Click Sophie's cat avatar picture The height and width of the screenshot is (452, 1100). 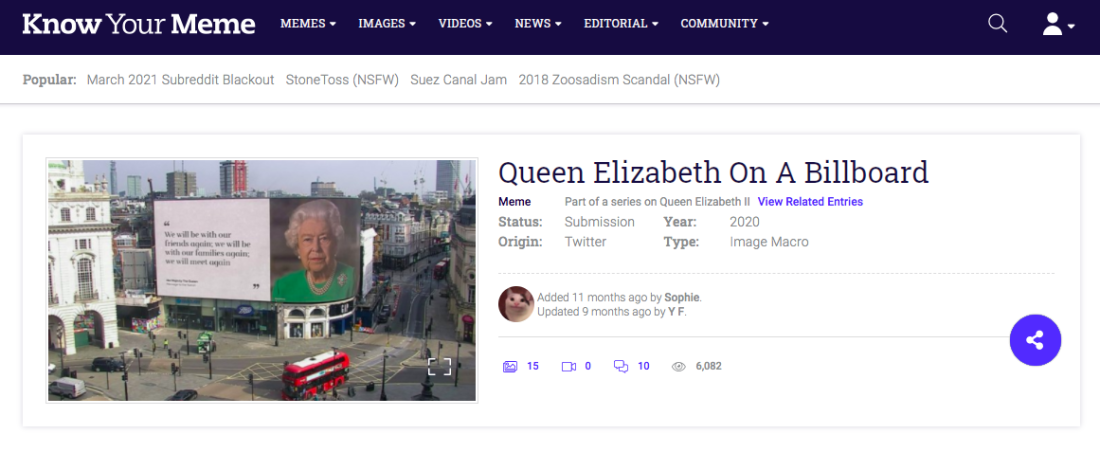click(516, 304)
